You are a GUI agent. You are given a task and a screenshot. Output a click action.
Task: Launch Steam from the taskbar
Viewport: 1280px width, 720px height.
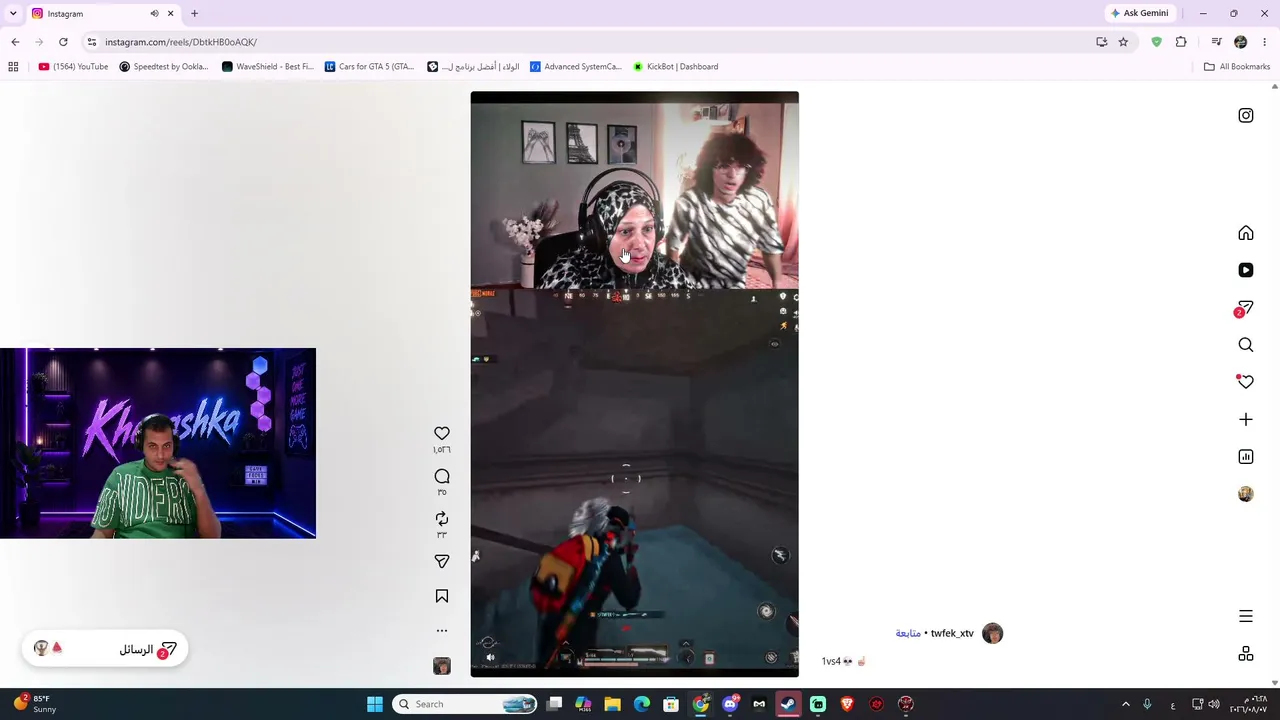[x=788, y=704]
